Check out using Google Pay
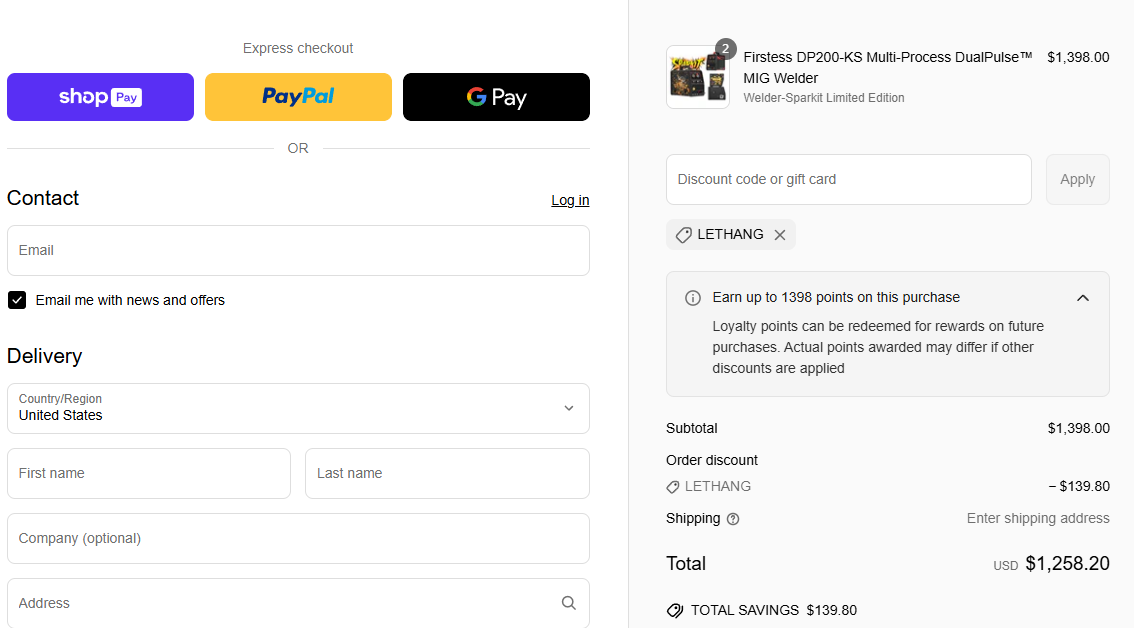1134x628 pixels. 496,97
